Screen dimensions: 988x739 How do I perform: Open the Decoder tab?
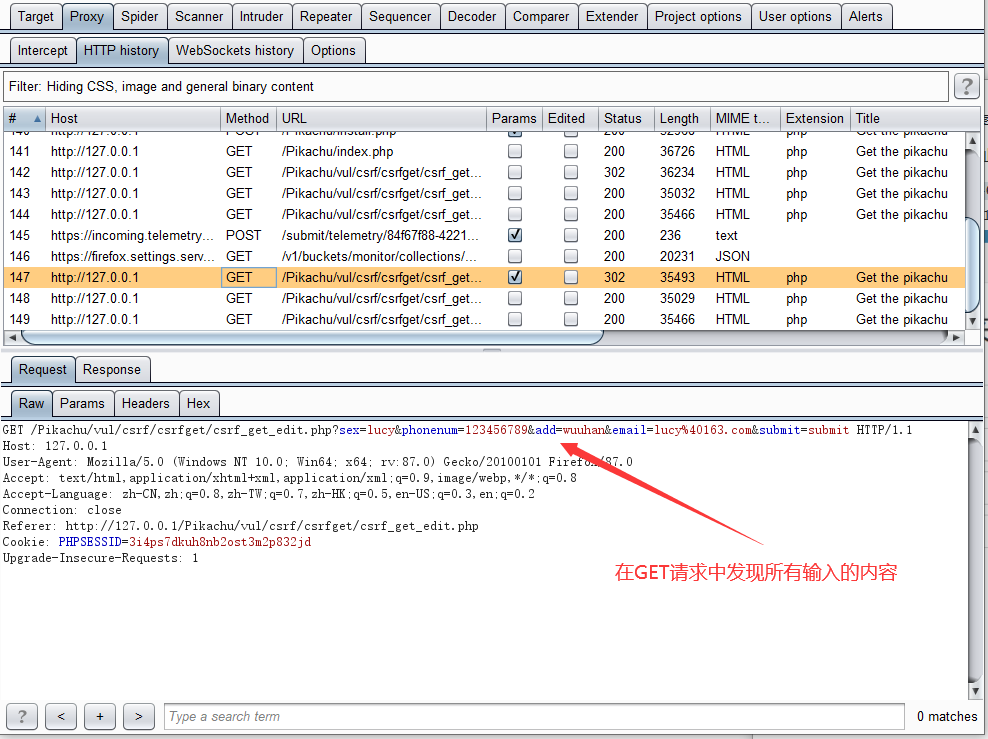pos(472,16)
